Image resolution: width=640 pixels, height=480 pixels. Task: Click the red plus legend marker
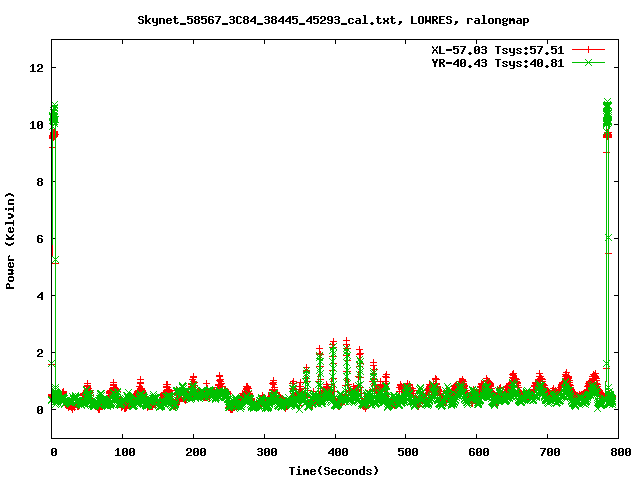[588, 50]
